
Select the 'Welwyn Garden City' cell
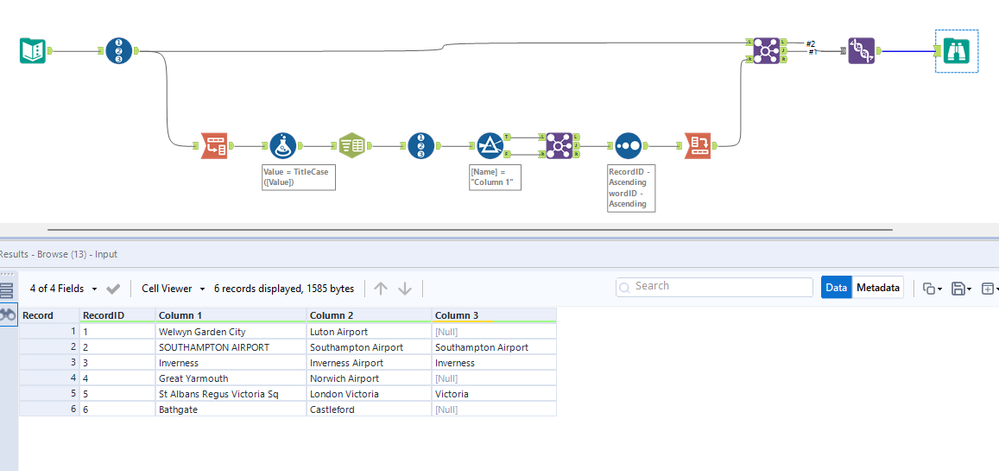coord(231,331)
